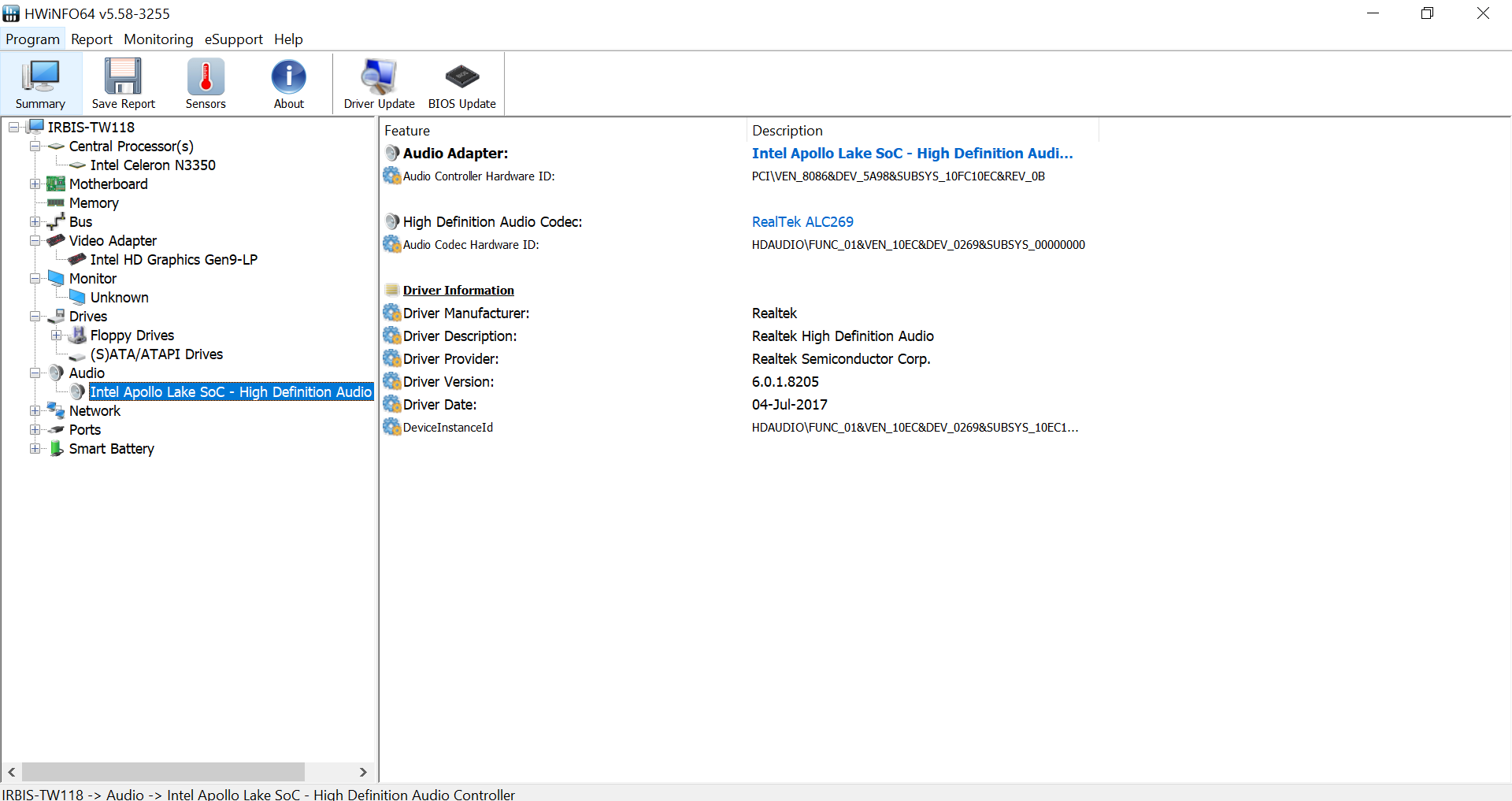
Task: Expand the Ports node
Action: point(35,429)
